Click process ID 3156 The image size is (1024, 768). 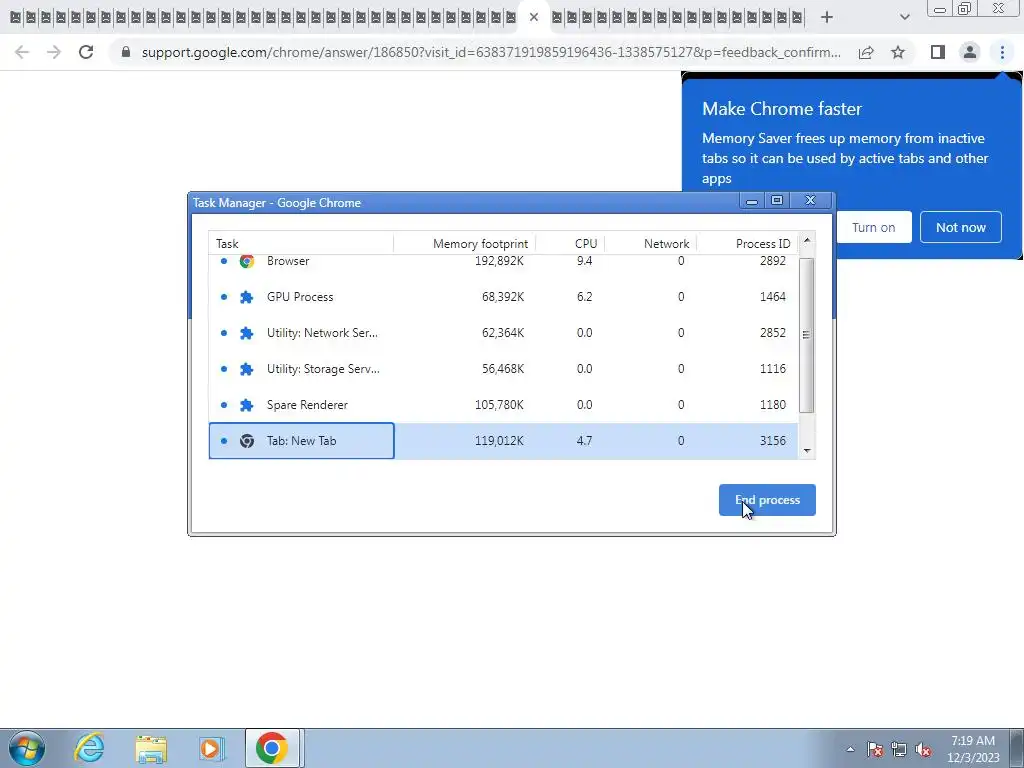(773, 441)
